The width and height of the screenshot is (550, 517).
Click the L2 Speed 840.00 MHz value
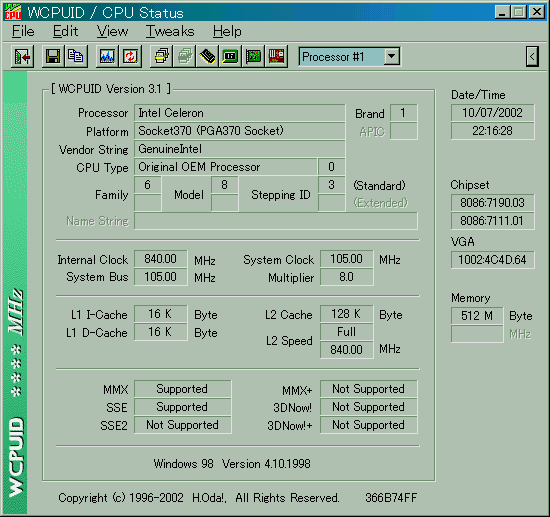click(346, 350)
